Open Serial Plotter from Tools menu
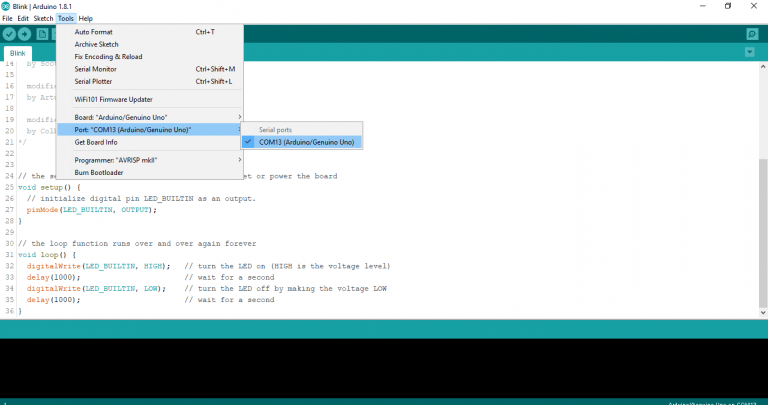 tap(150, 81)
